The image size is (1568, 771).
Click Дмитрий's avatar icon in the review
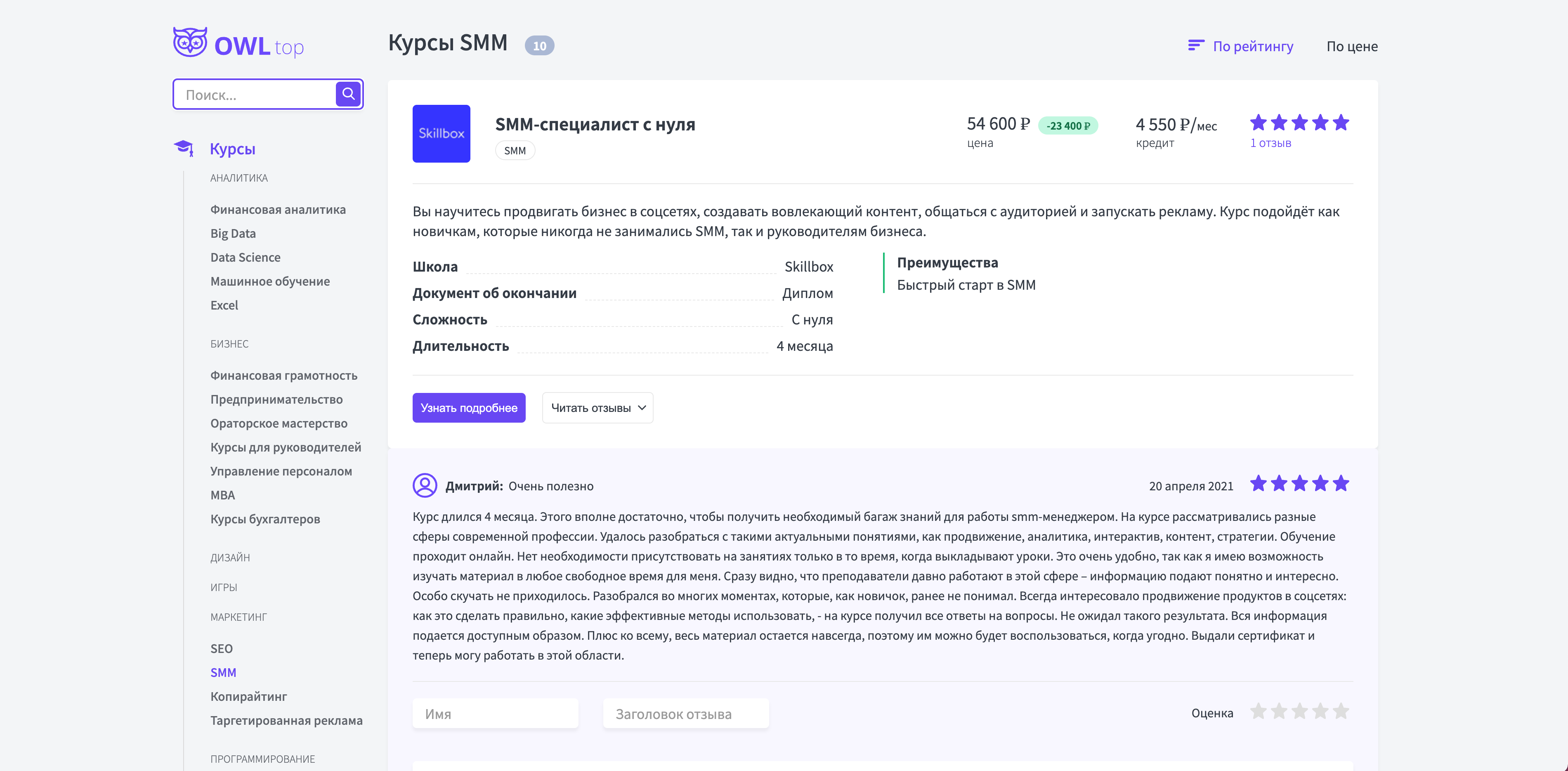click(425, 486)
